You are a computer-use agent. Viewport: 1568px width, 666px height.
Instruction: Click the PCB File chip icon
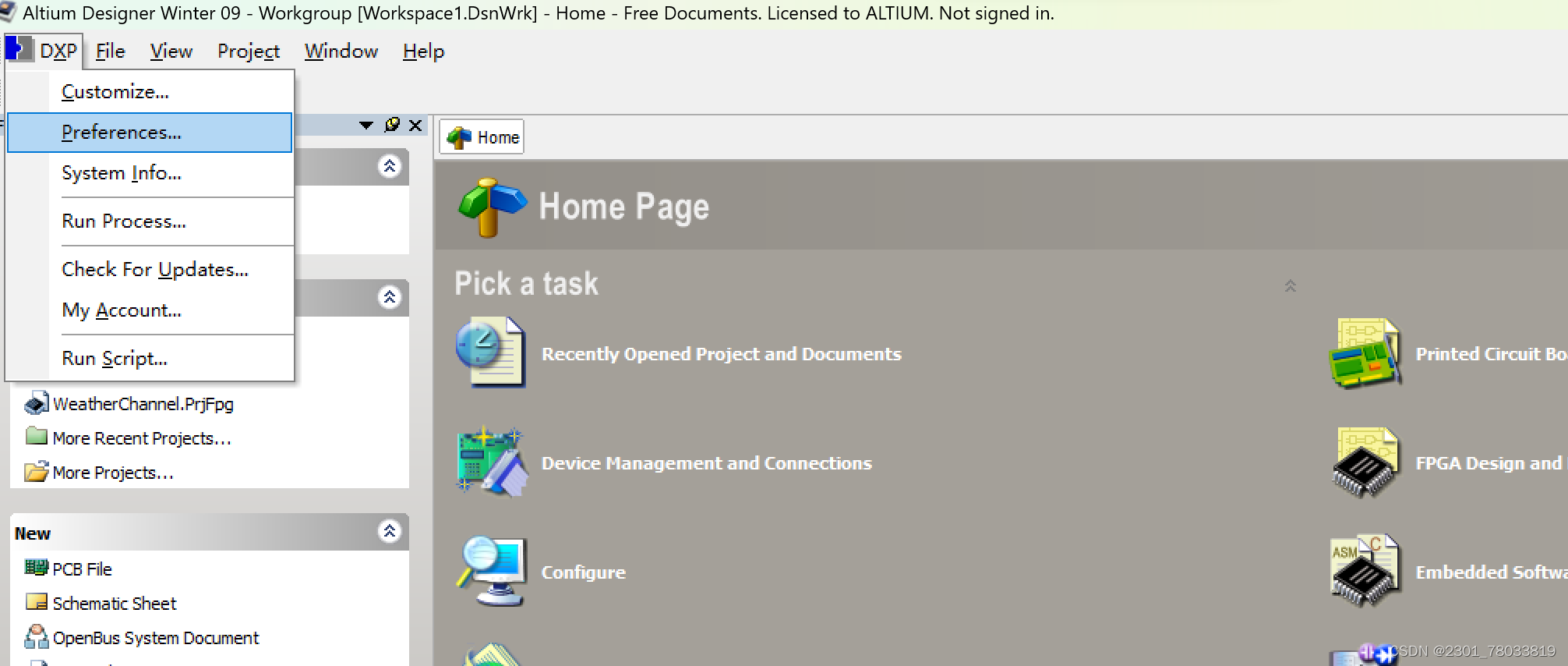pyautogui.click(x=36, y=567)
